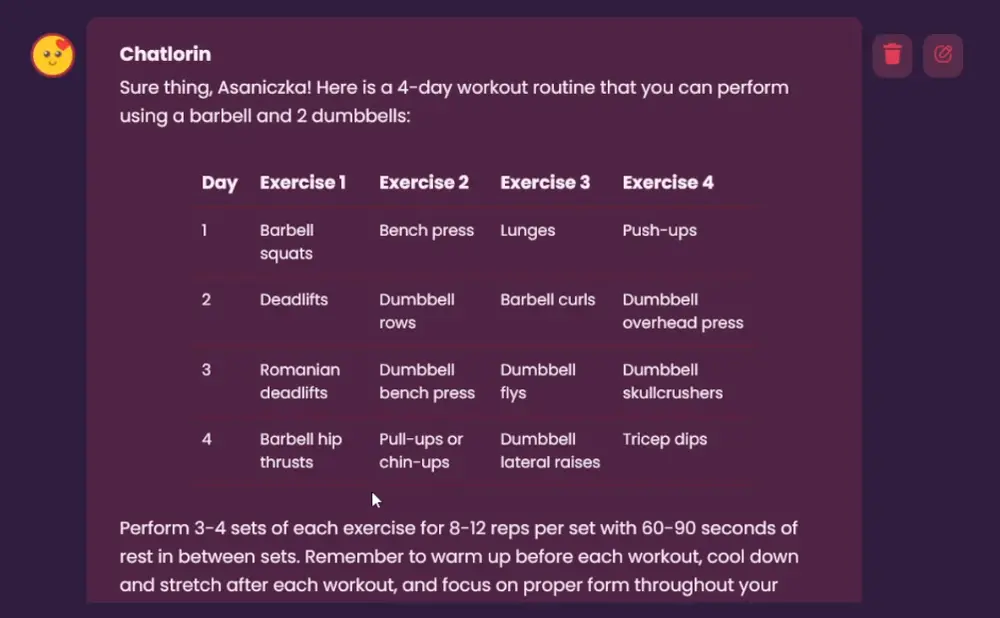Select Dumbbell lateral raises in row 4
Screen dimensions: 1000x618
point(549,451)
